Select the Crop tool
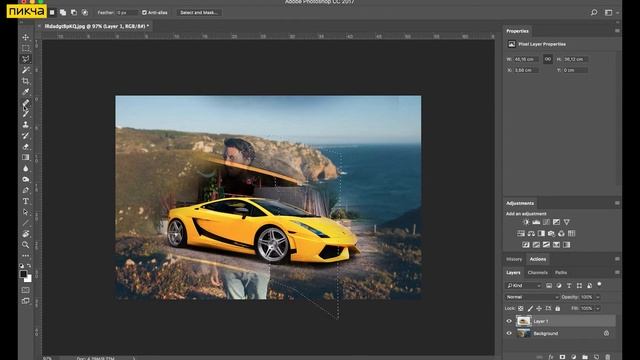640x360 pixels. coord(26,81)
